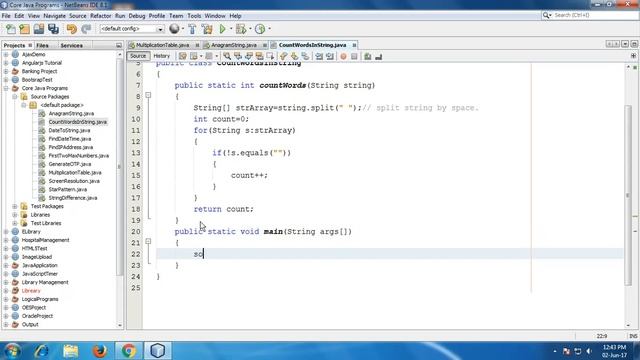The image size is (640, 360).
Task: Select FindIPAddress.java in project tree
Action: coord(71,147)
